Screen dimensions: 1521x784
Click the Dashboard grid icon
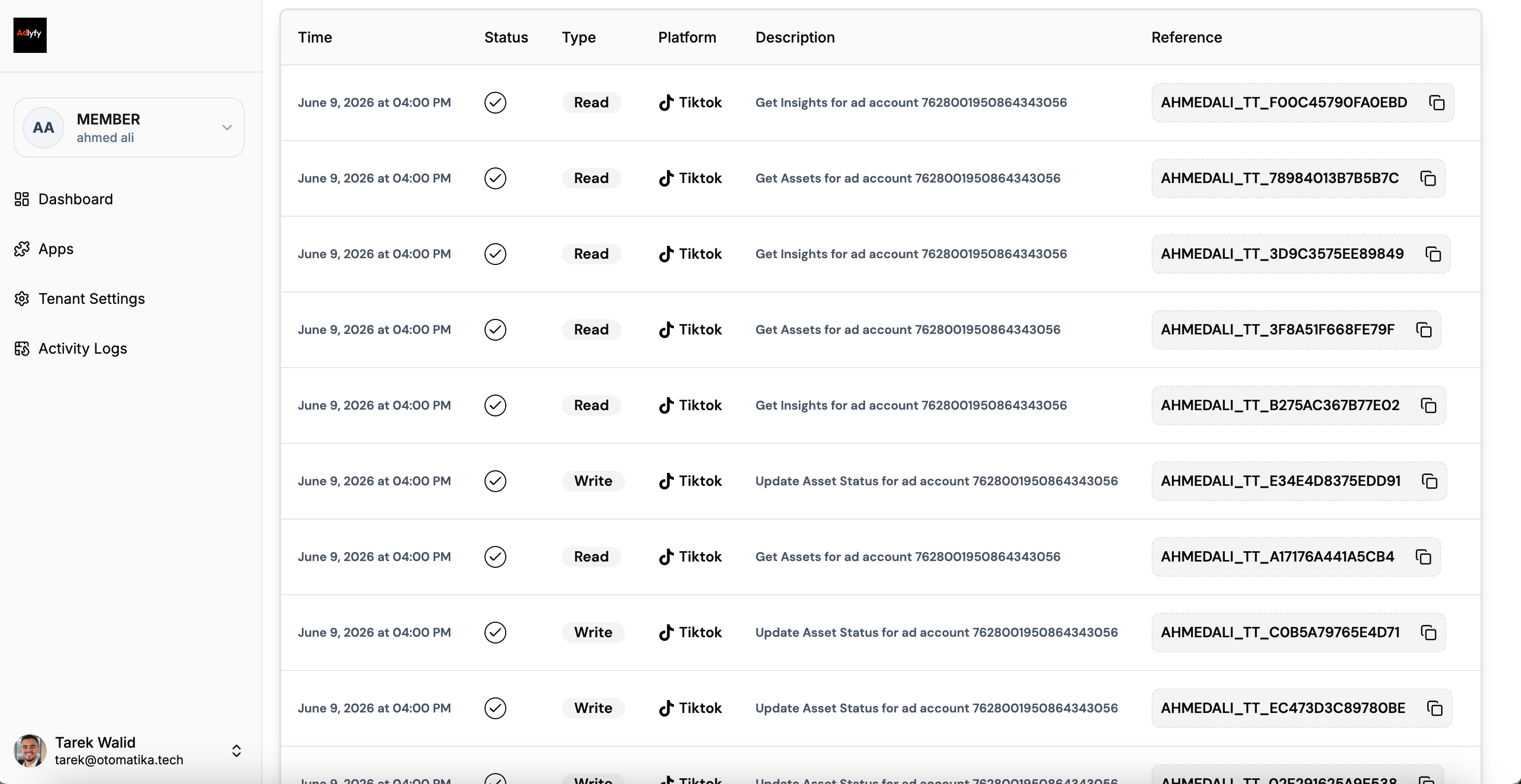22,200
